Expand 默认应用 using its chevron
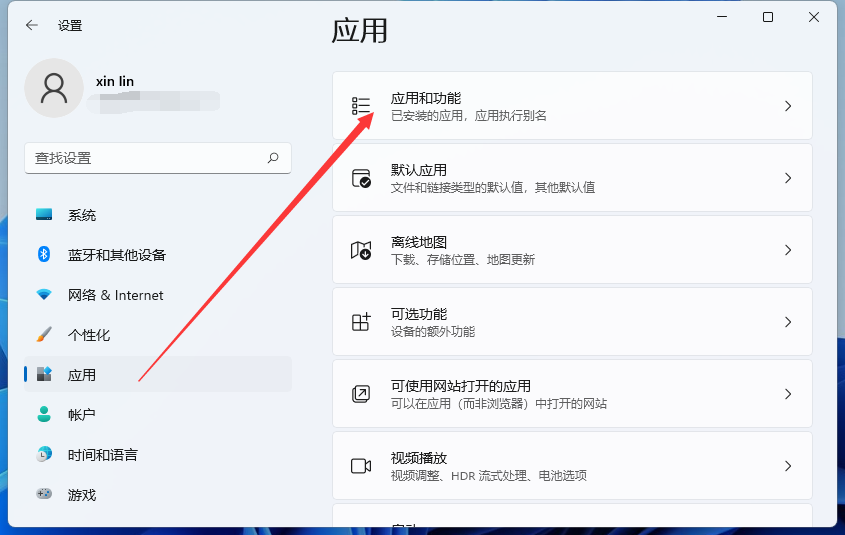This screenshot has width=845, height=535. [788, 178]
